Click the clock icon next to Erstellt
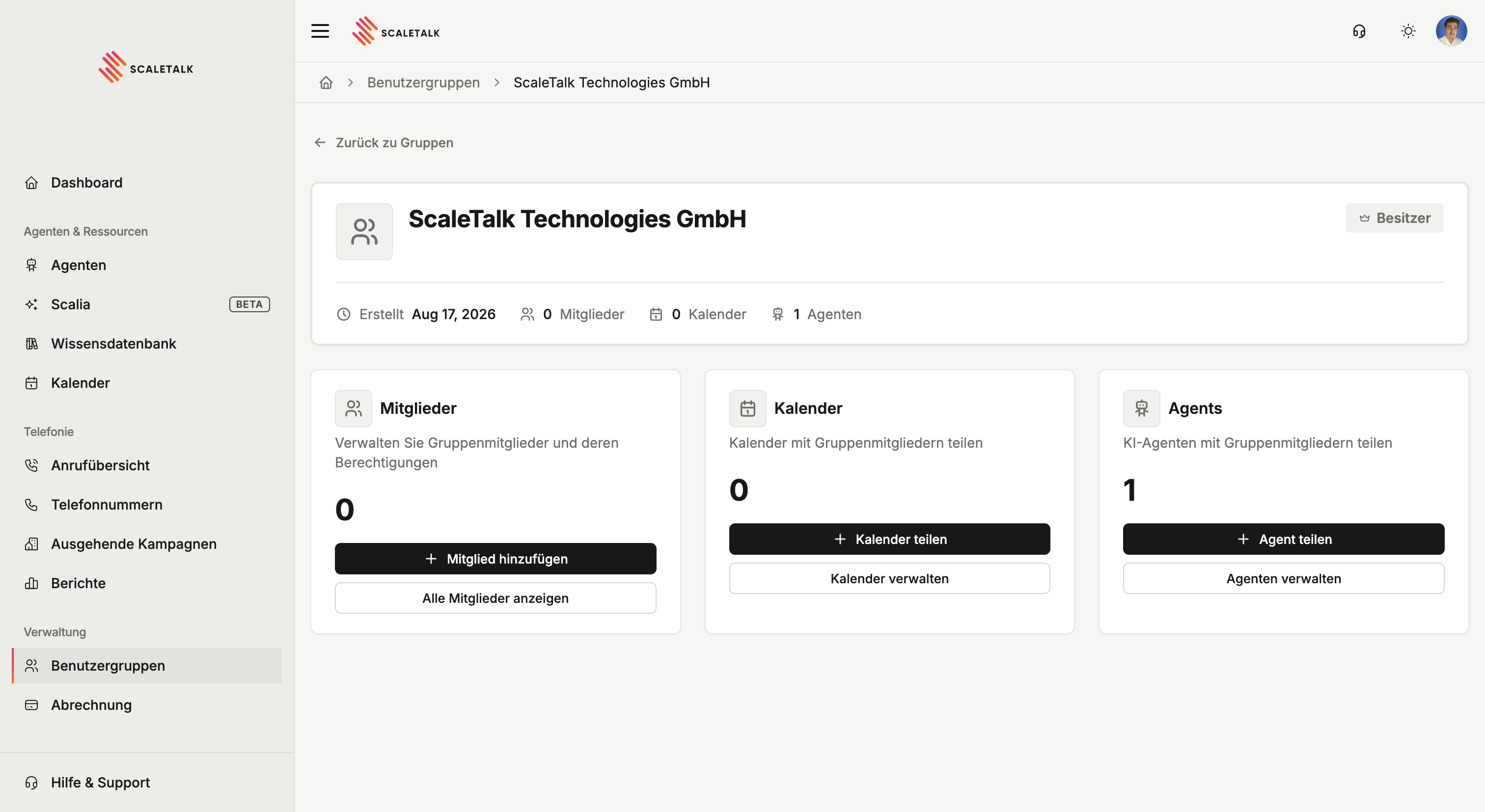This screenshot has width=1485, height=812. tap(344, 314)
